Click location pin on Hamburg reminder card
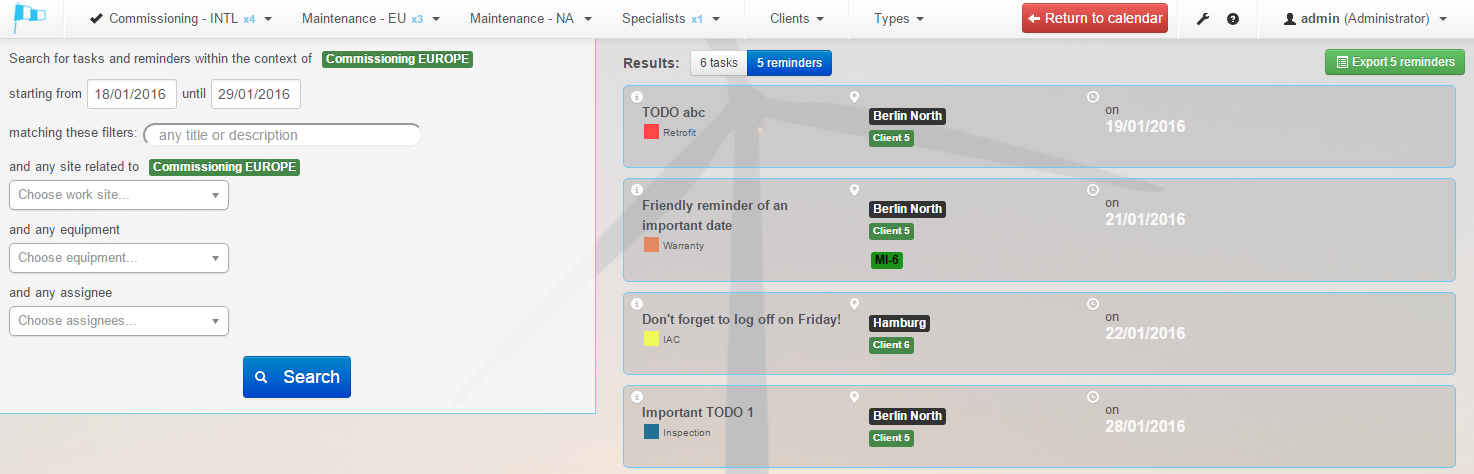Screen dimensions: 1474x474 click(854, 304)
